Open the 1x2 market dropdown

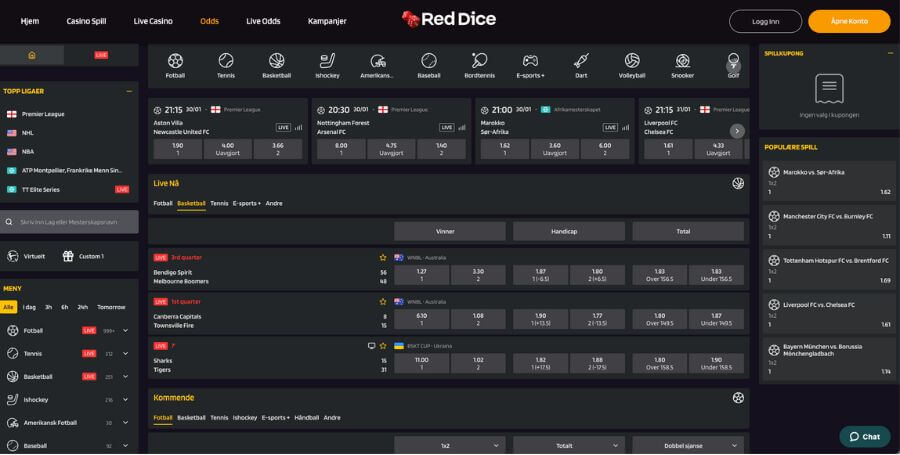tap(449, 445)
